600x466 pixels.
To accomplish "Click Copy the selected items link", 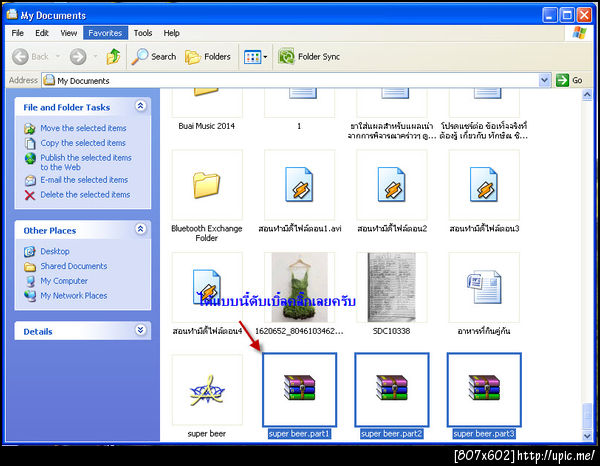I will point(83,143).
